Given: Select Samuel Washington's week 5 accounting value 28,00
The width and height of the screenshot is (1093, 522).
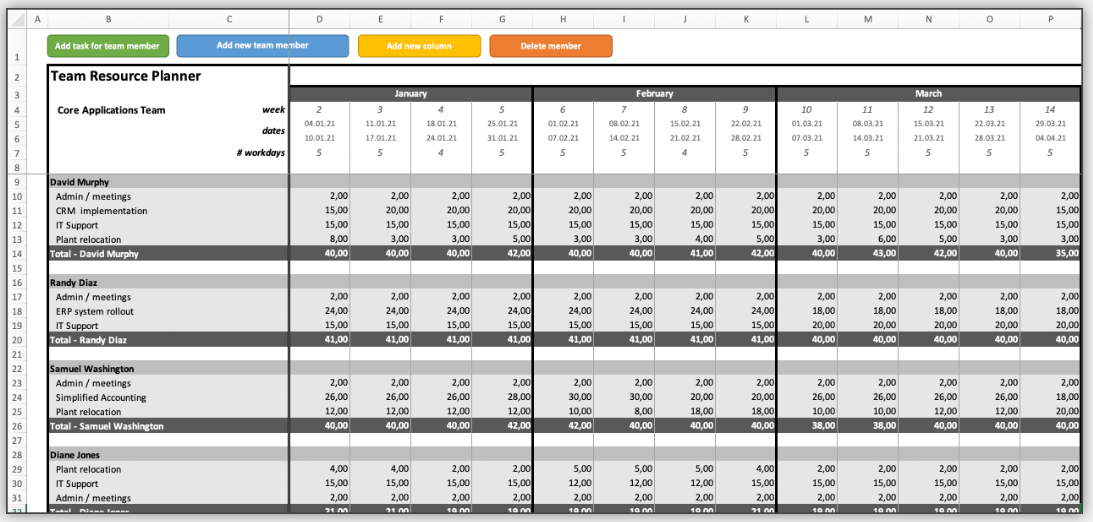Looking at the screenshot, I should pos(502,397).
